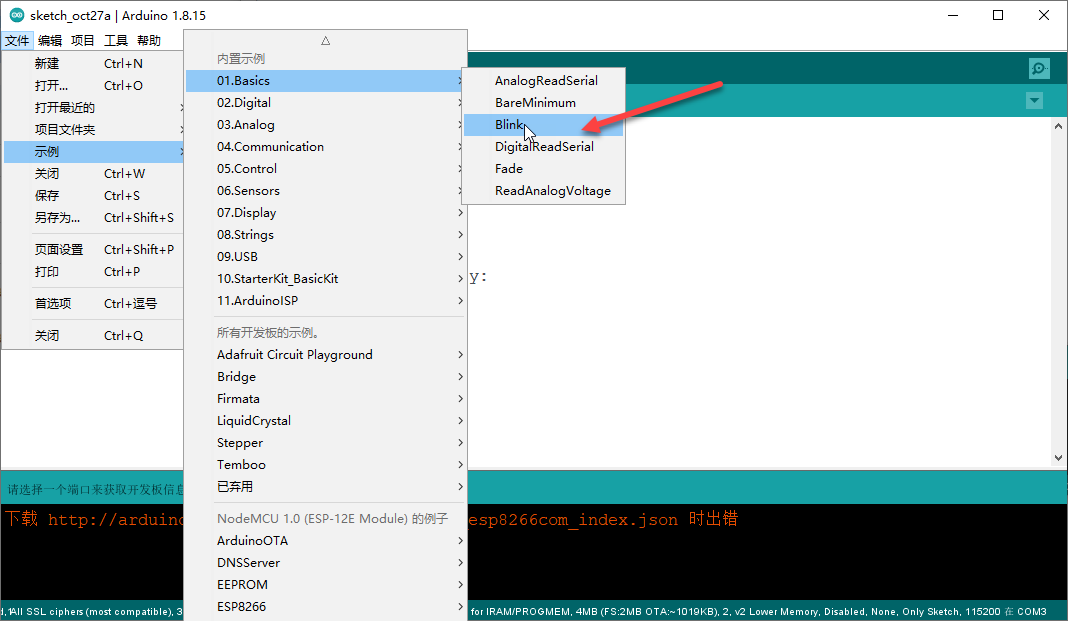Click editor scrollbar down arrow
The width and height of the screenshot is (1068, 621).
tap(1058, 458)
